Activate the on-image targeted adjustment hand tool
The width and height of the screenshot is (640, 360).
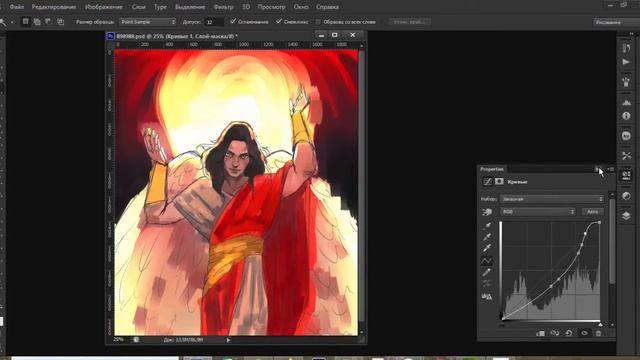487,212
